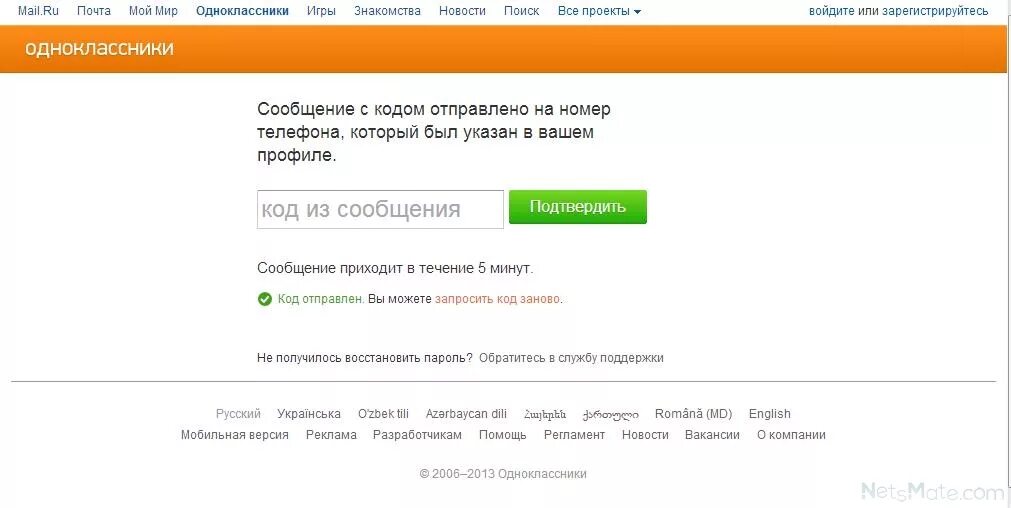Open Поиск in top navigation
The image size is (1011, 508).
521,11
